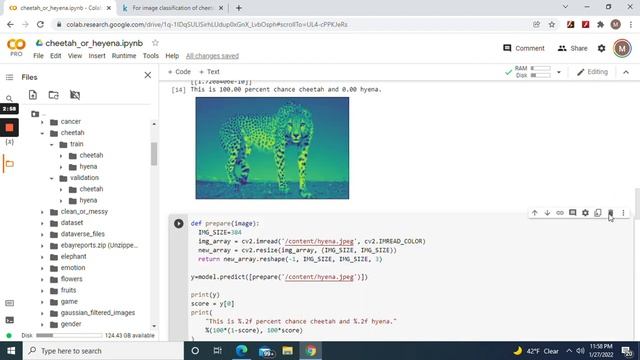Open the File menu
The image size is (640, 360).
38,56
